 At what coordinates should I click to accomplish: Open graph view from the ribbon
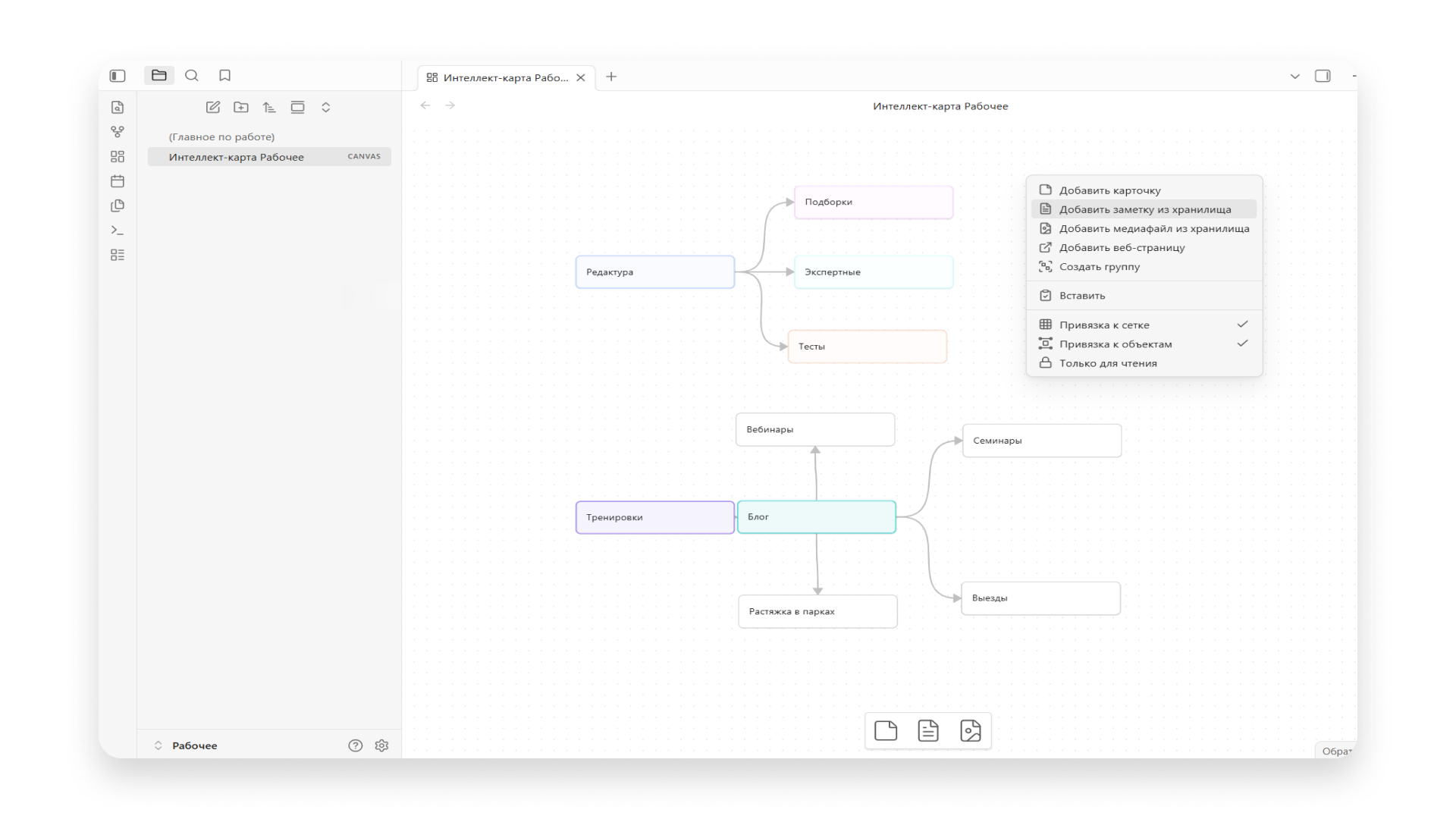(x=118, y=132)
